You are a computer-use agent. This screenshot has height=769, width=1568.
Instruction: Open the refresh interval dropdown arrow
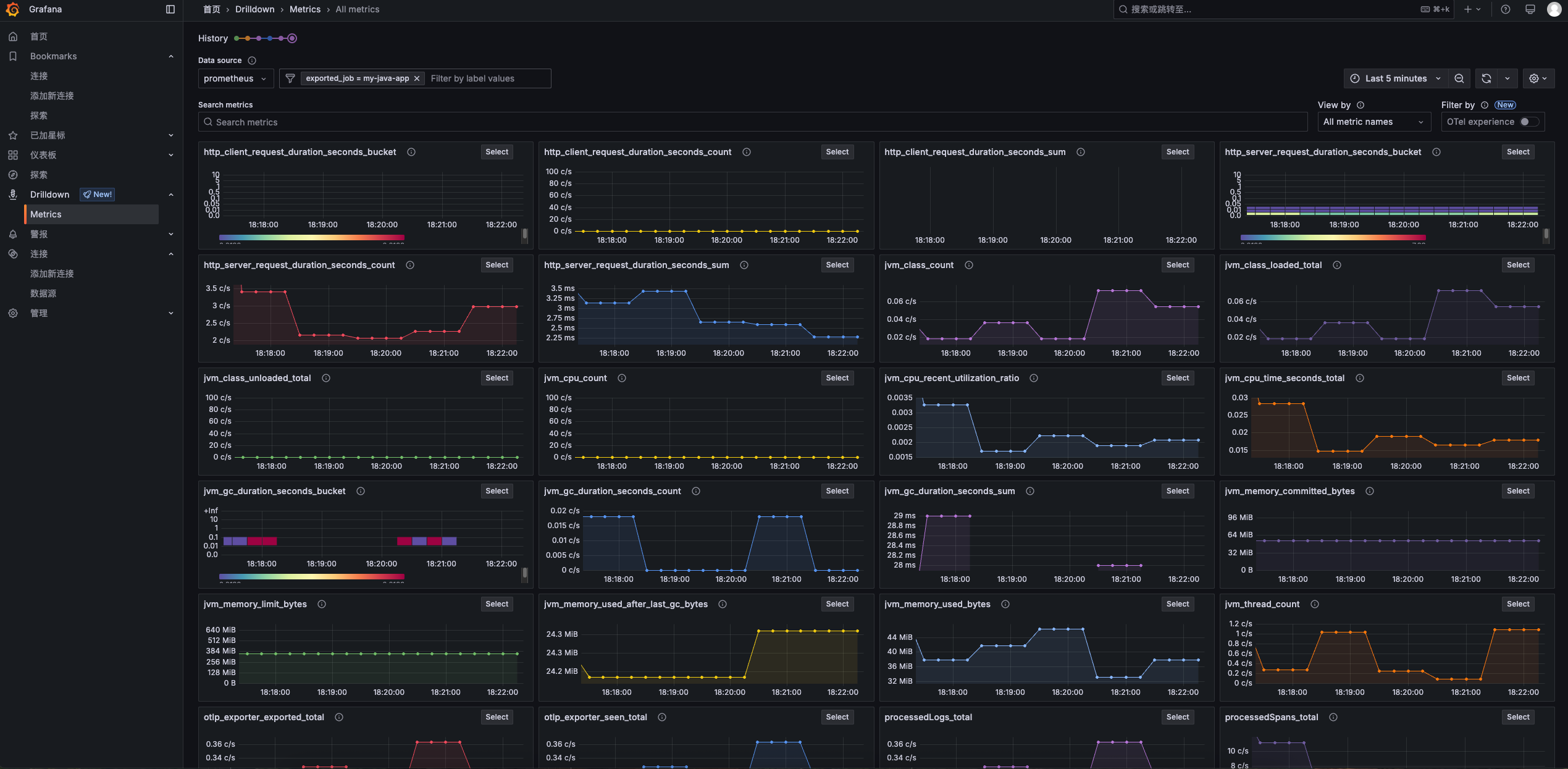tap(1507, 78)
